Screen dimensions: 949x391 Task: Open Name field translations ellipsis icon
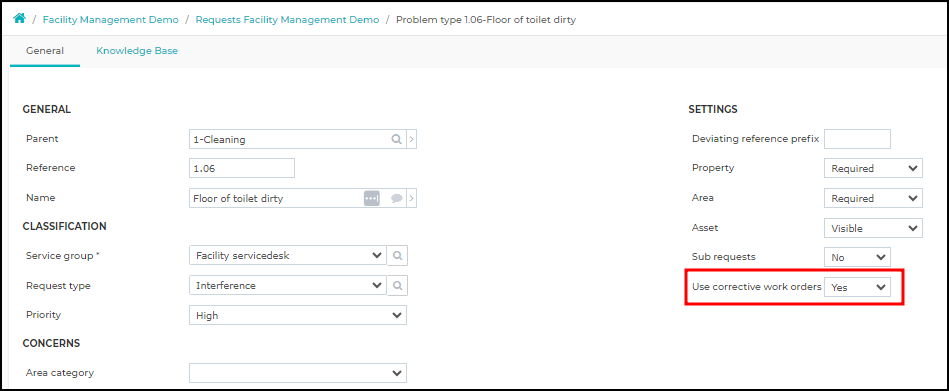click(x=372, y=198)
